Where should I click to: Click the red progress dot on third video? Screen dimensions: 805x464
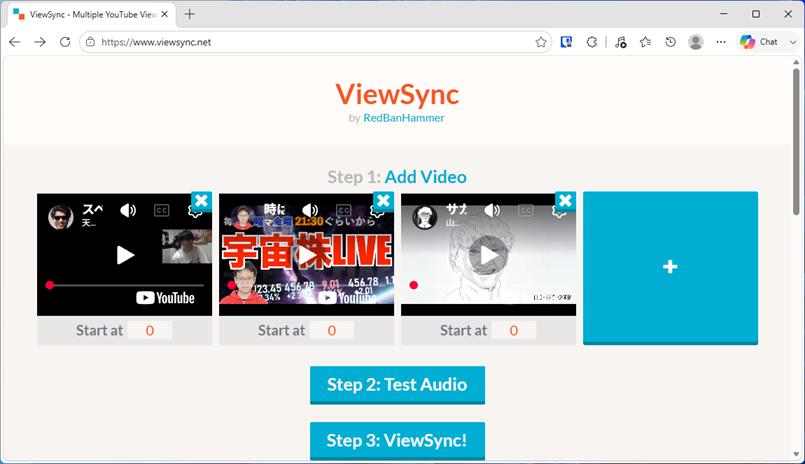[x=414, y=285]
